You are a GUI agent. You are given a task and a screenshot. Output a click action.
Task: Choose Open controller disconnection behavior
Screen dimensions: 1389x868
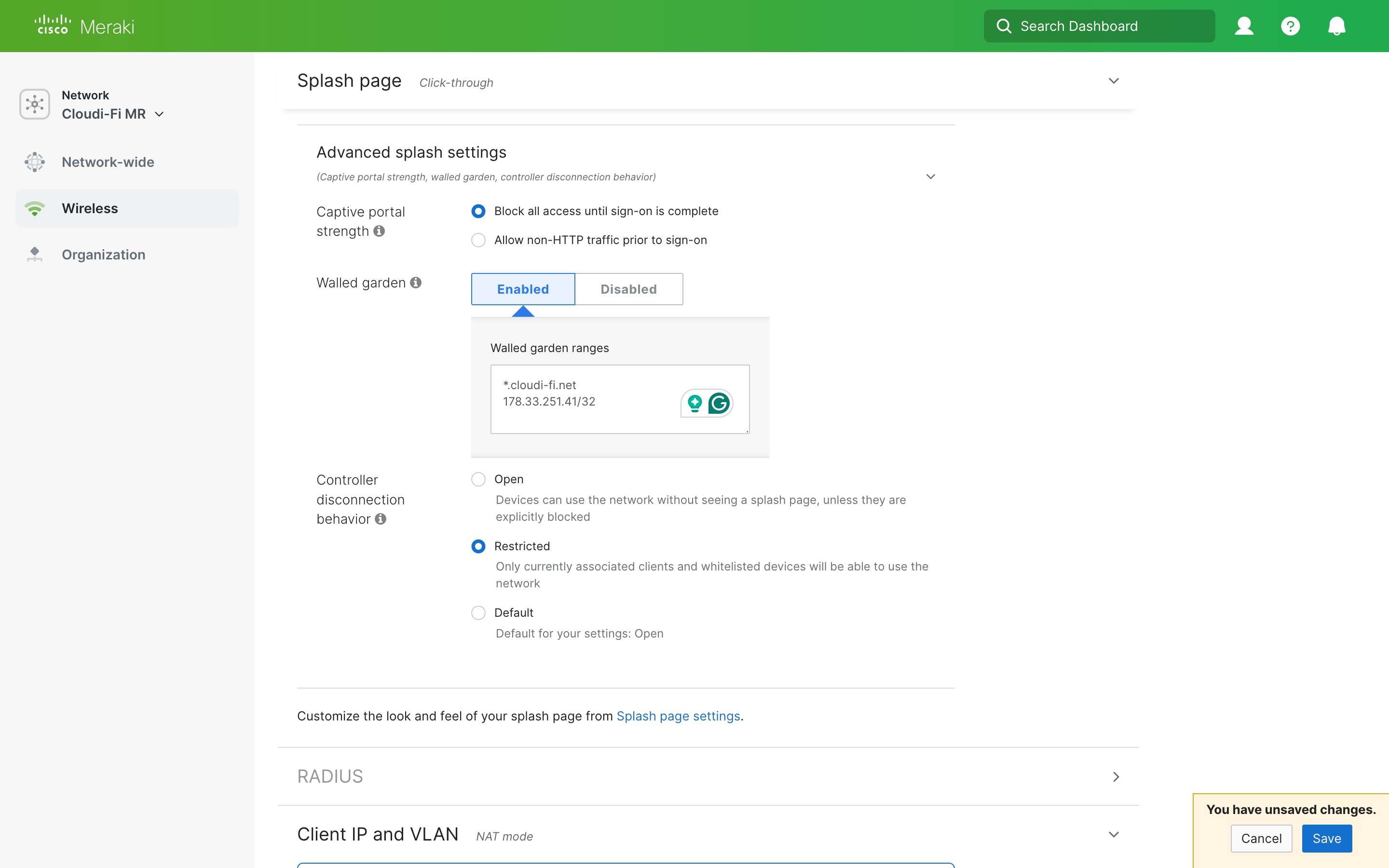pos(478,479)
